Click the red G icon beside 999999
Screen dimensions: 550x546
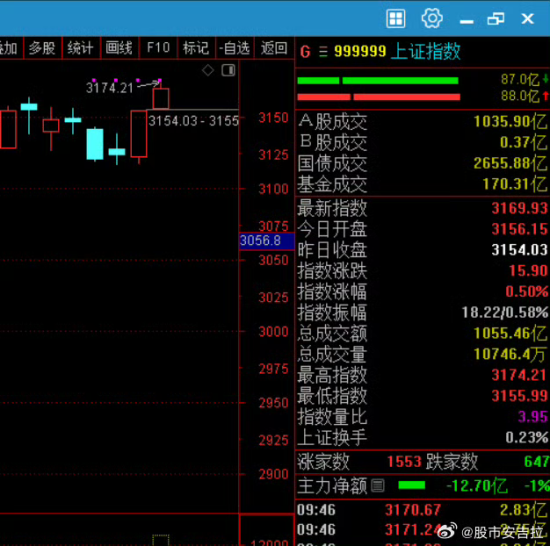click(x=305, y=52)
